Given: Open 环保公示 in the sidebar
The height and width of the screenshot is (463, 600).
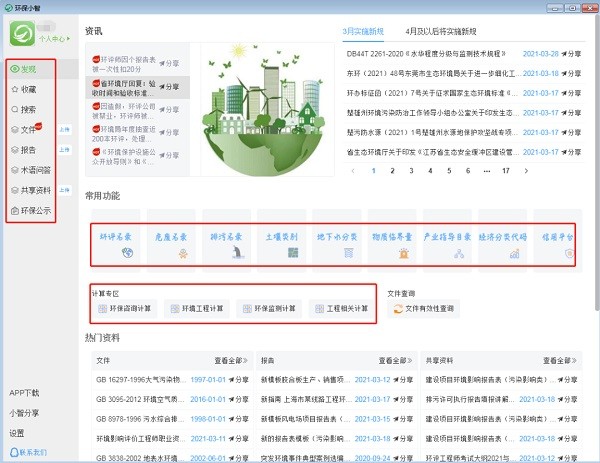Looking at the screenshot, I should pos(31,210).
